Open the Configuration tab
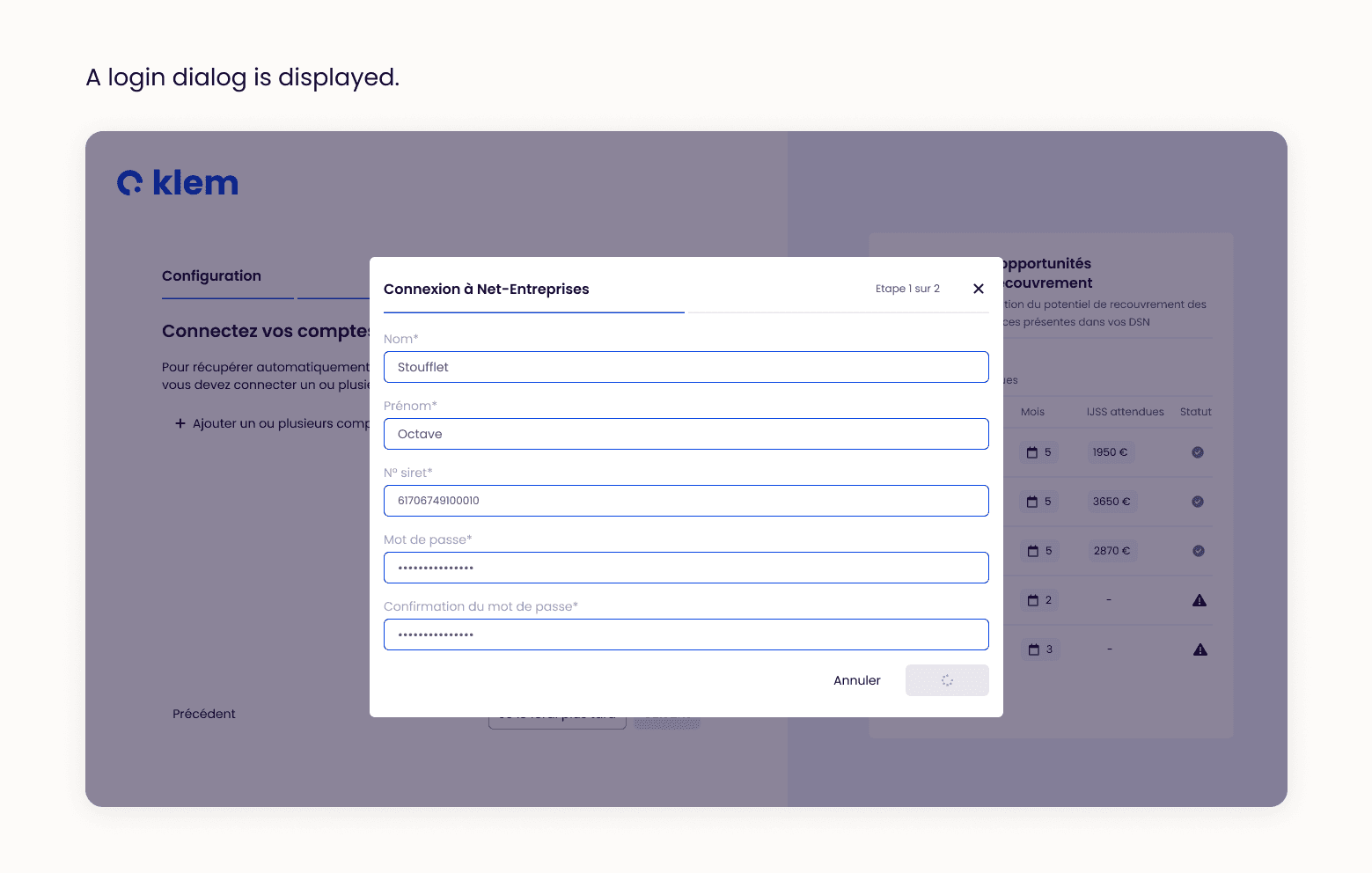1372x873 pixels. 211,275
